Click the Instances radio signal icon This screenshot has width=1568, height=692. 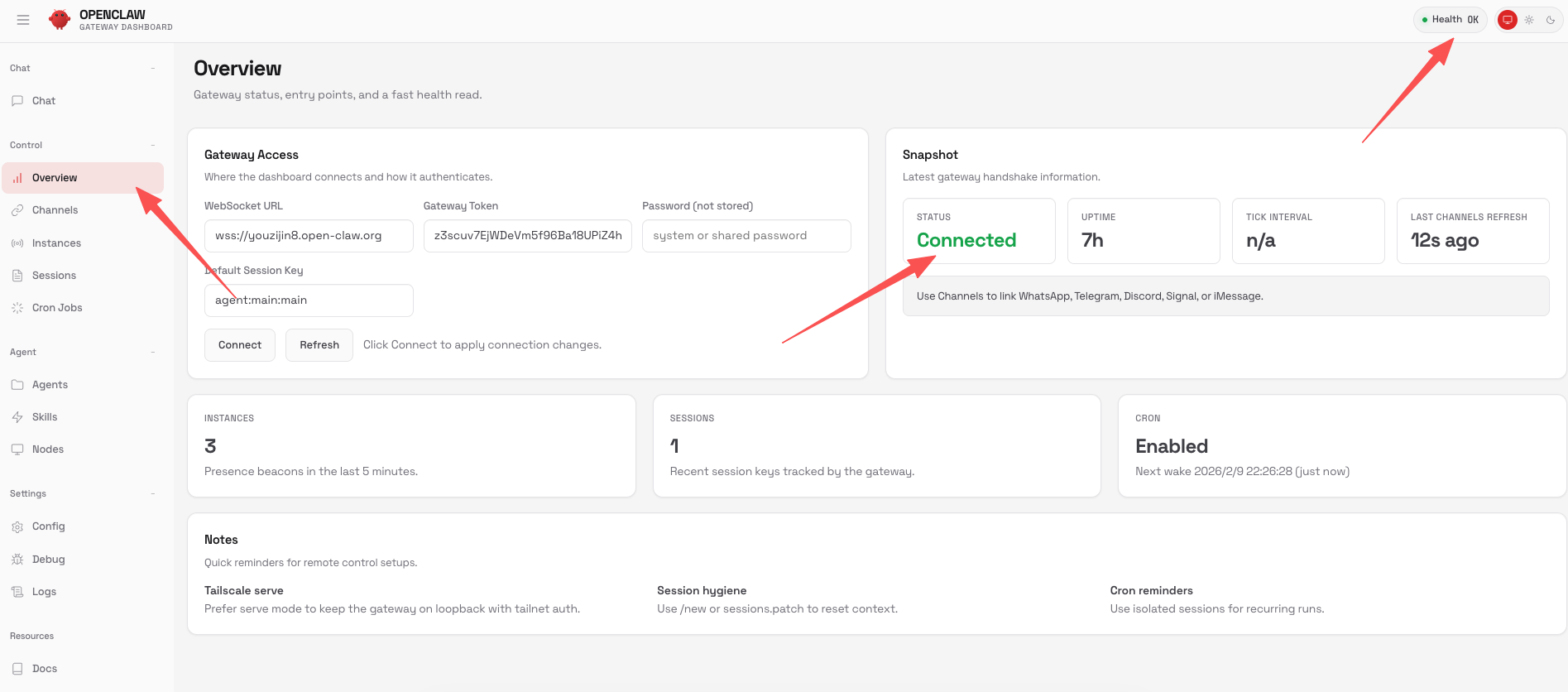point(17,243)
